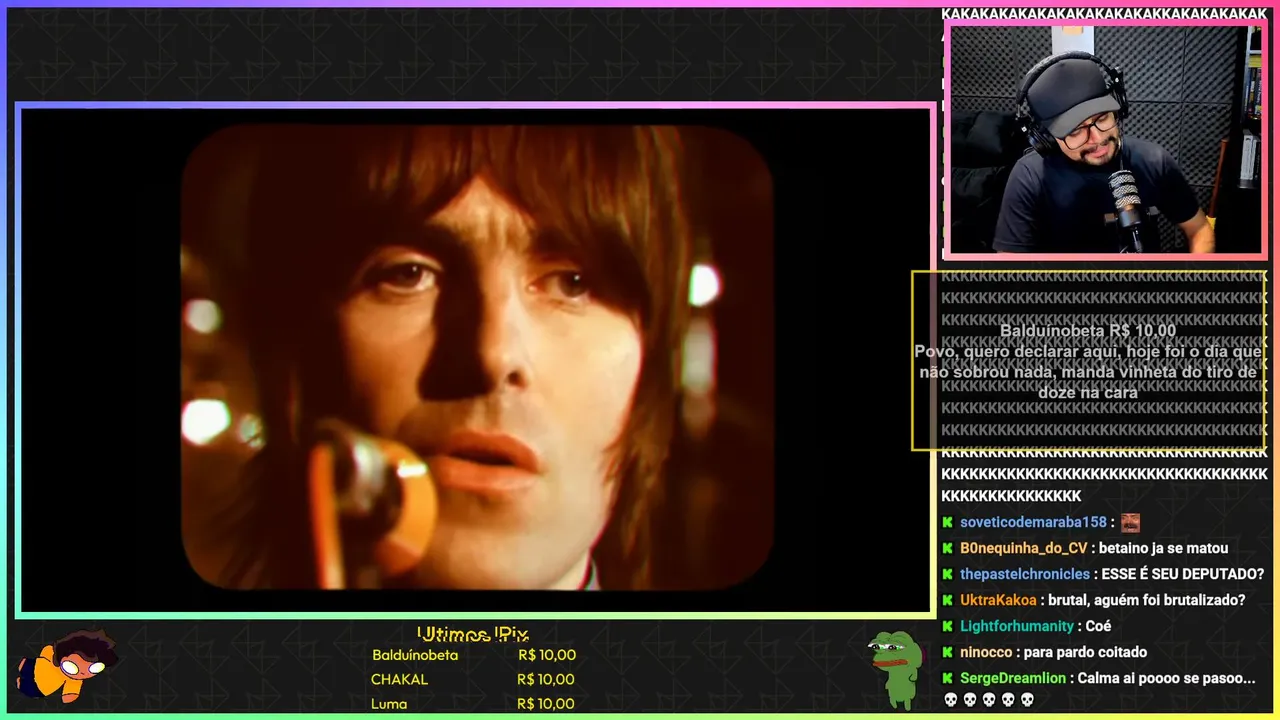Click the music video of singer at microphone
This screenshot has height=720, width=1280.
[x=477, y=359]
